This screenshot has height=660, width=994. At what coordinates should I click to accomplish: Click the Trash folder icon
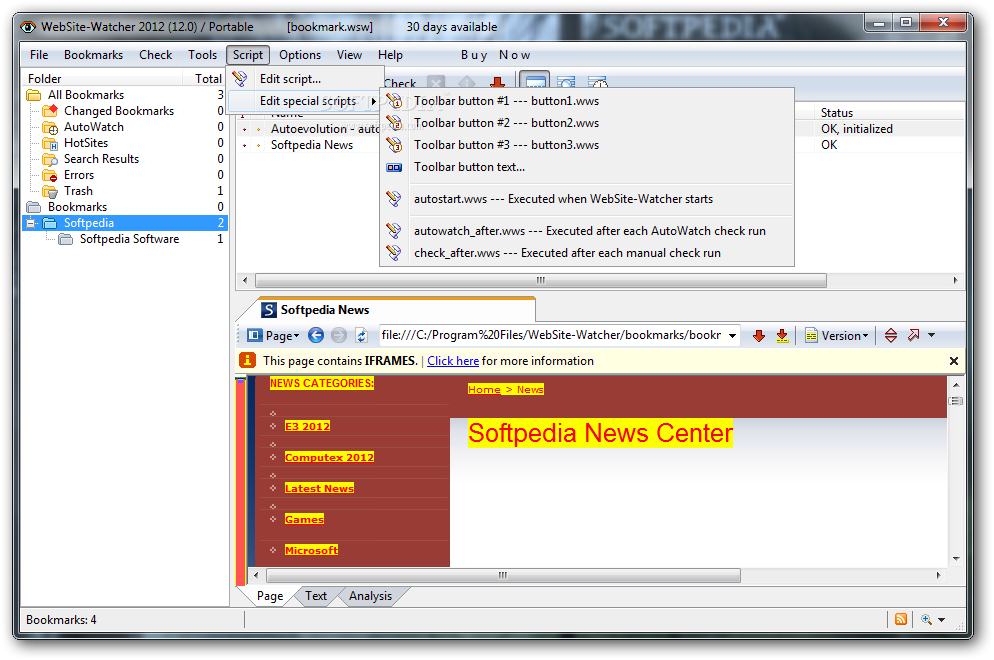50,191
